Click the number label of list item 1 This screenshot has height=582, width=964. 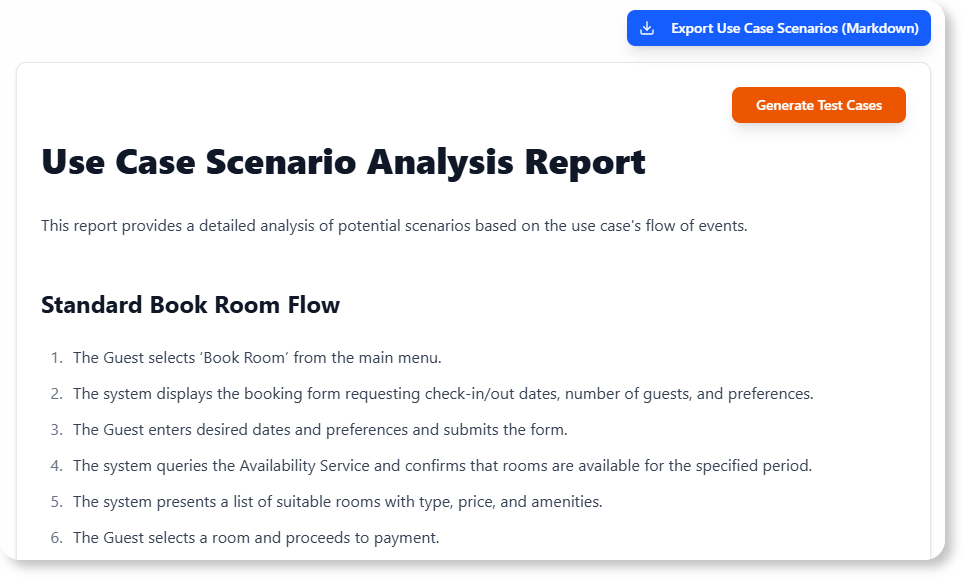pos(55,356)
